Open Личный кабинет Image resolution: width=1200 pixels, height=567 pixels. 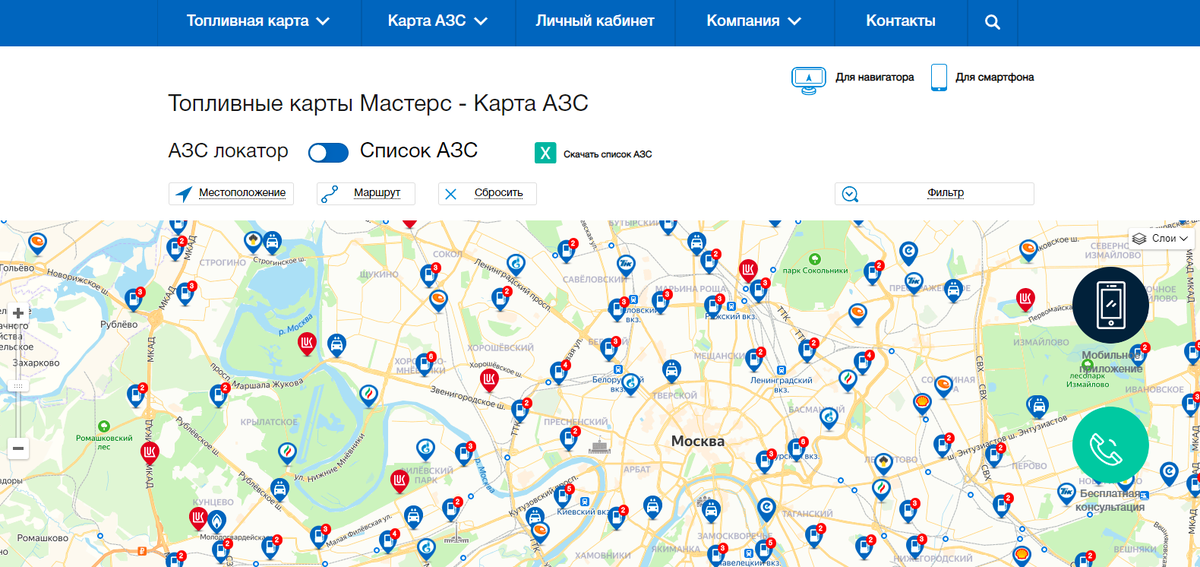[x=595, y=22]
